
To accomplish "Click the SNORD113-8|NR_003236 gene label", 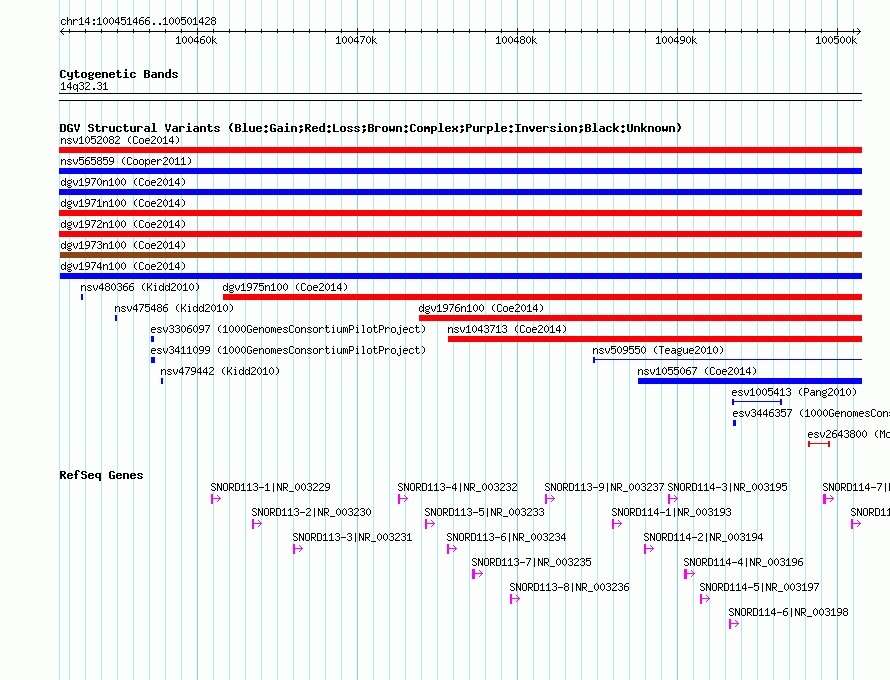I will pos(569,587).
